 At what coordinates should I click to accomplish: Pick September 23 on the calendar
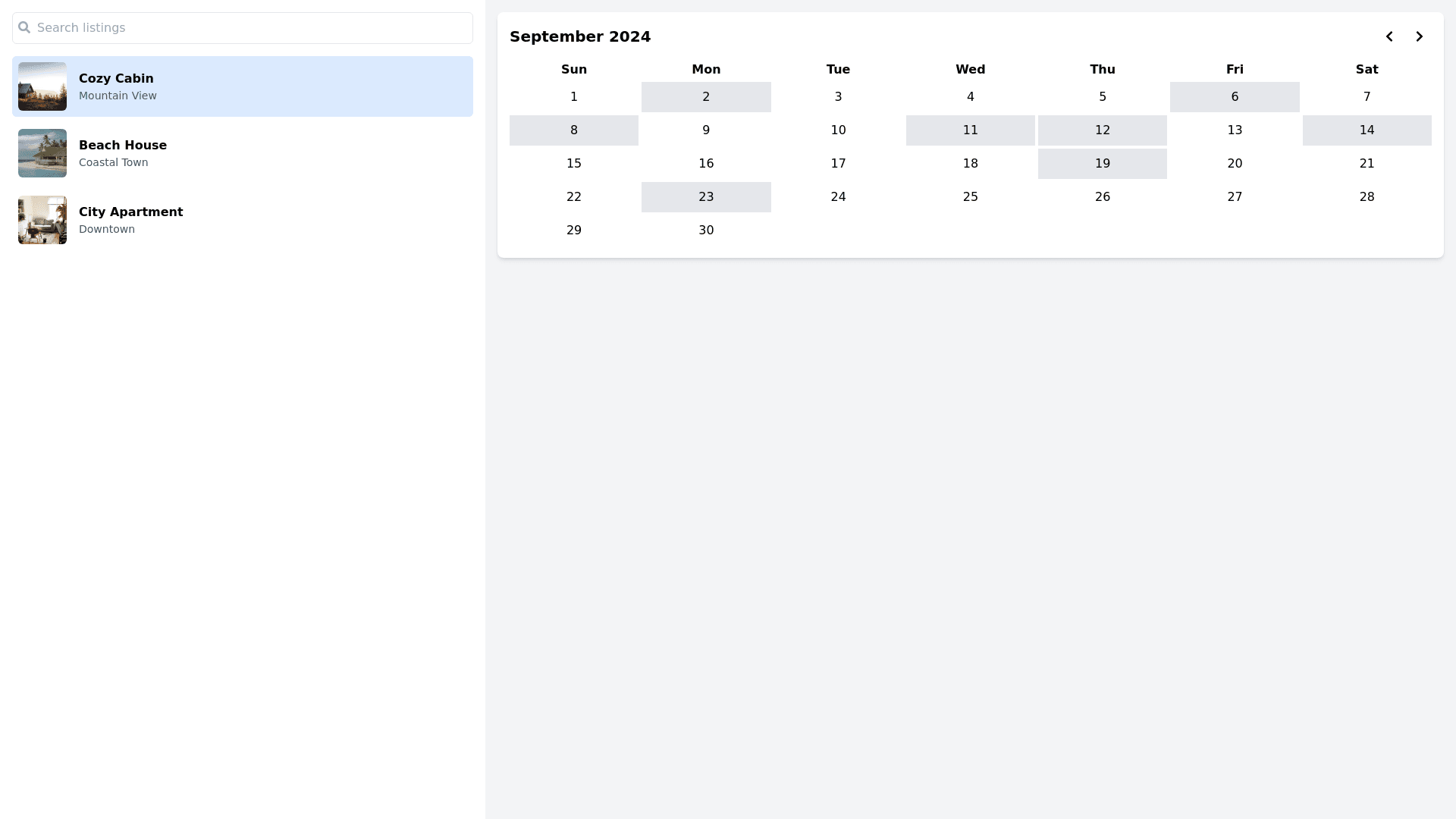pyautogui.click(x=706, y=197)
